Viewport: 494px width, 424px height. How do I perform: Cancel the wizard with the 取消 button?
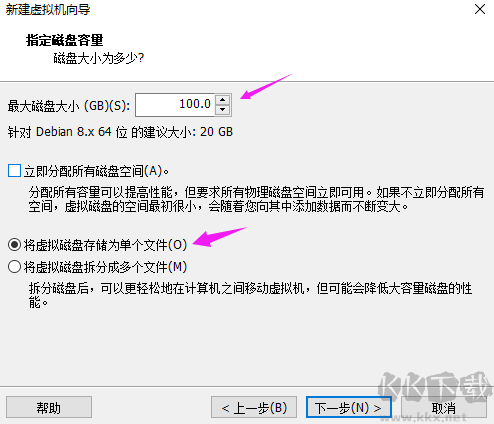tap(443, 407)
